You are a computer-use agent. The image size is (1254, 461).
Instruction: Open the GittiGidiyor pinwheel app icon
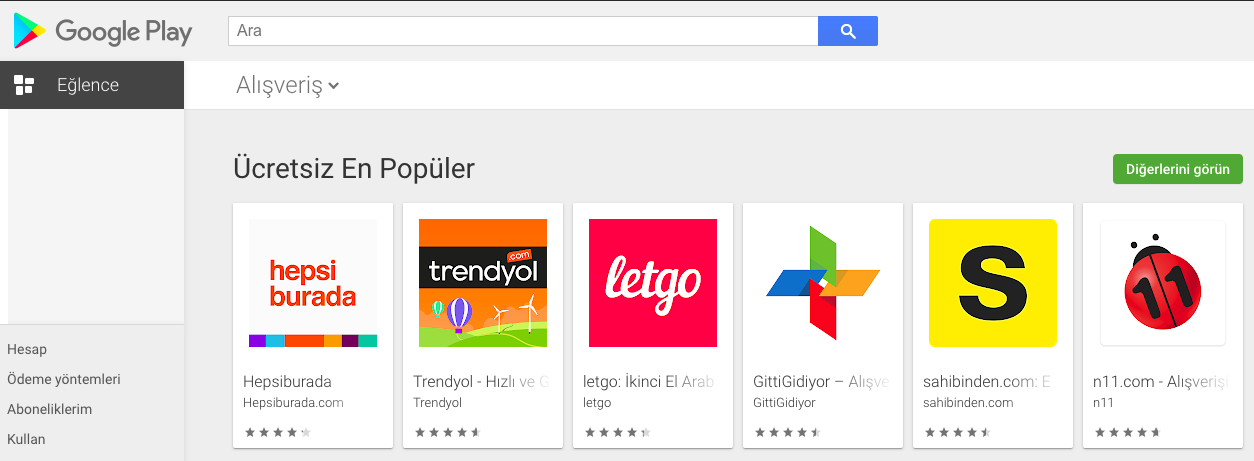tap(823, 283)
